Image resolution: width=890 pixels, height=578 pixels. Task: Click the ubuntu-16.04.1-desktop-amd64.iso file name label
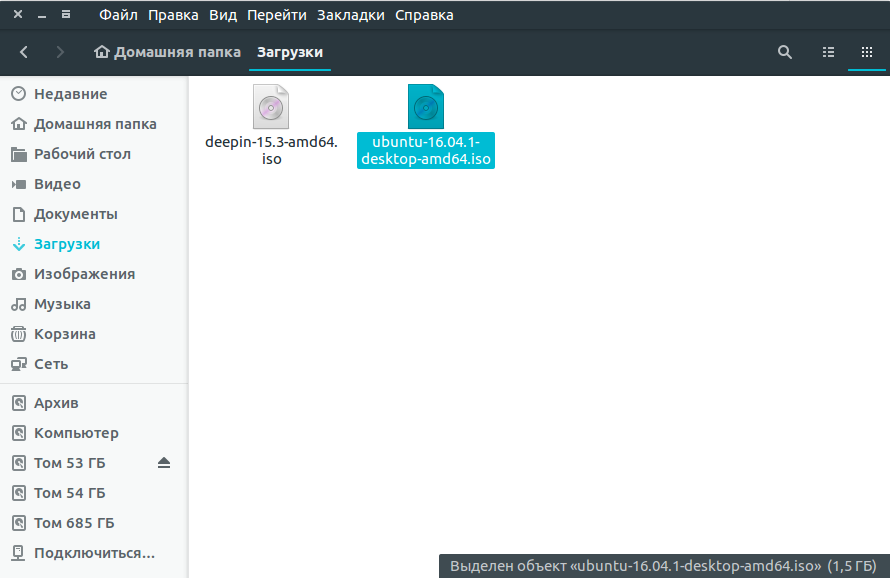[x=426, y=150]
